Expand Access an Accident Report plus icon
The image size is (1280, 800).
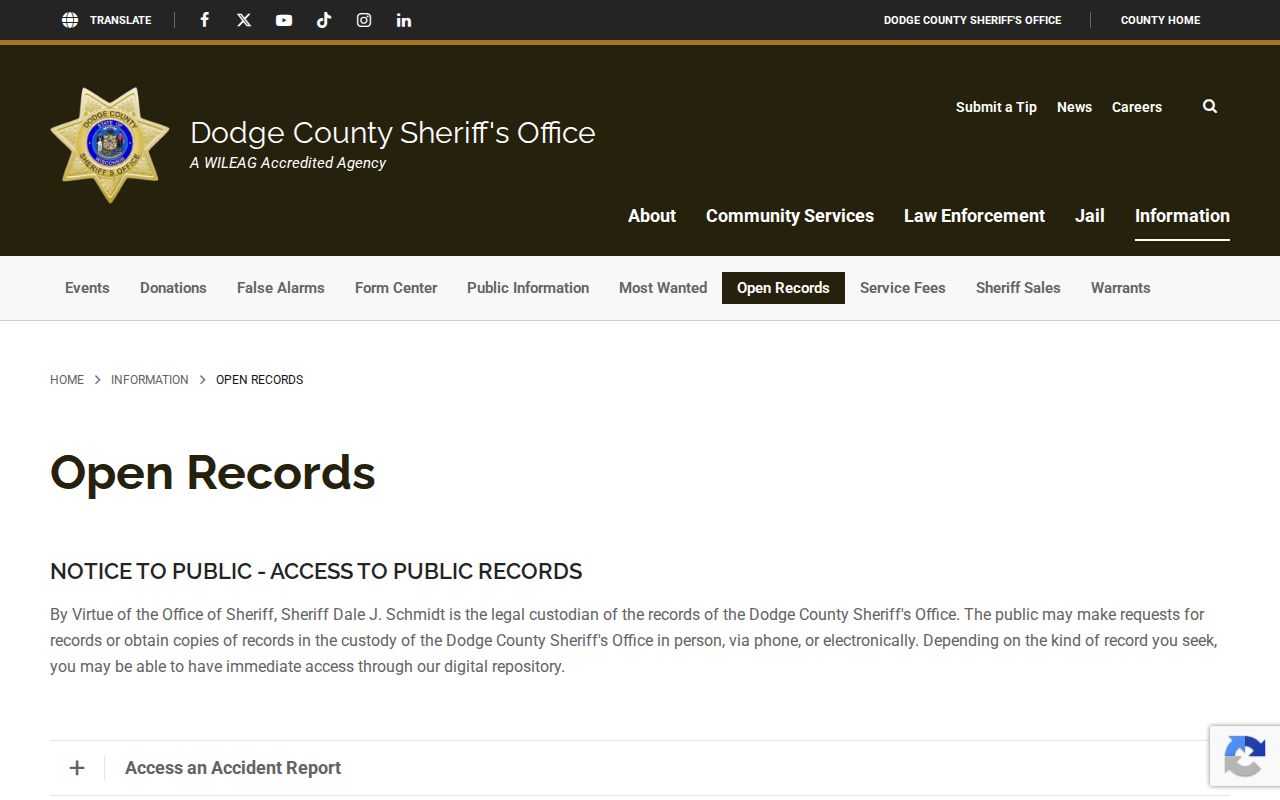[x=77, y=768]
